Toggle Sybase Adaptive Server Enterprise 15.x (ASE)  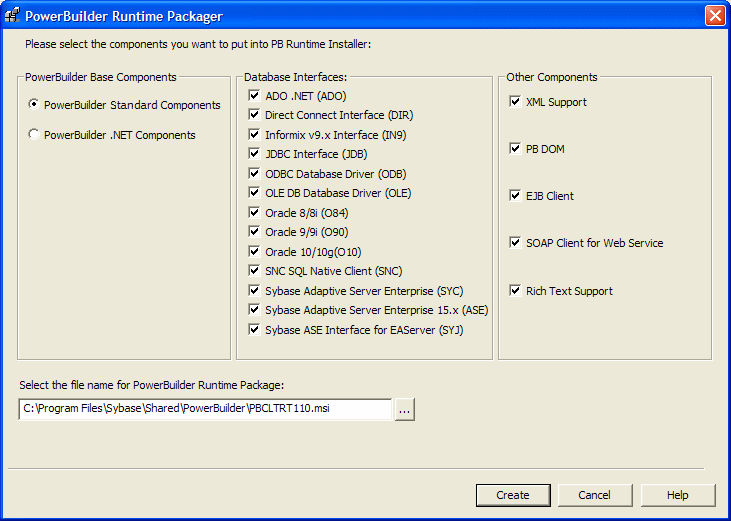point(254,310)
